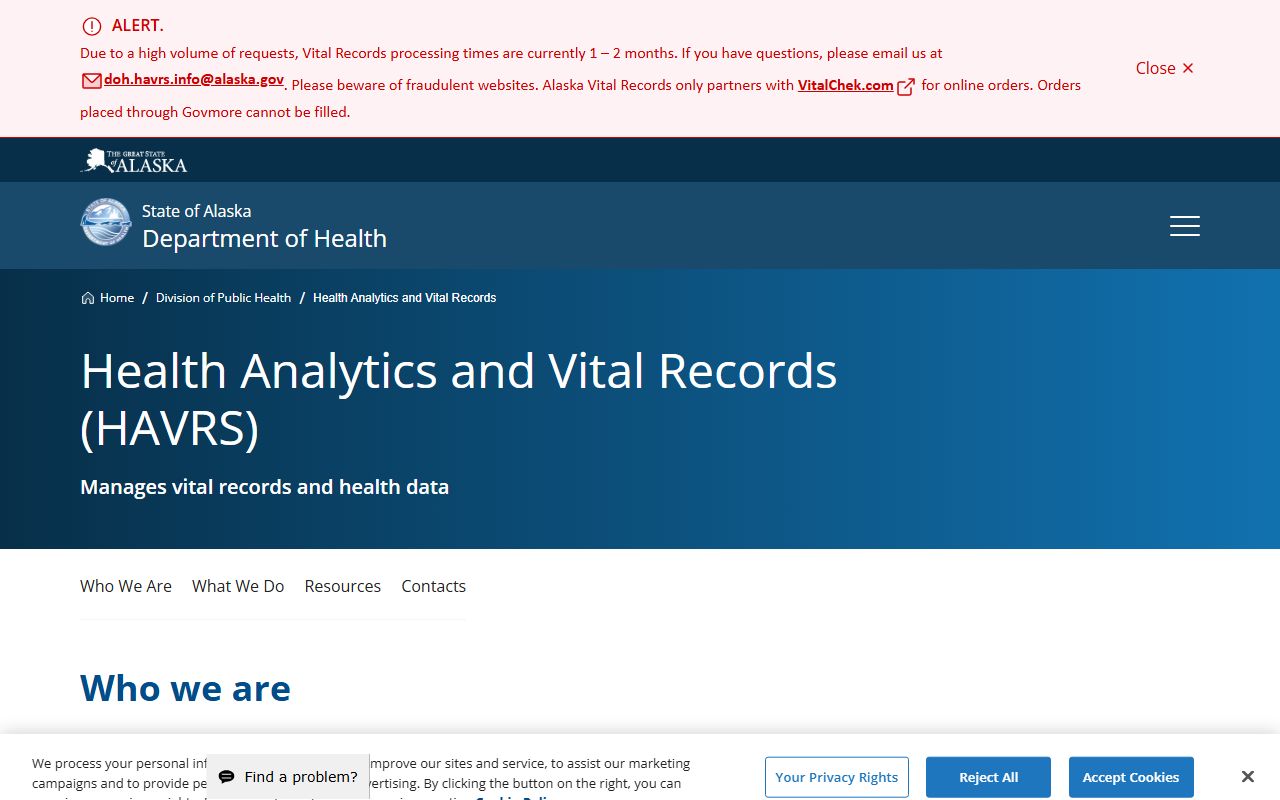Image resolution: width=1280 pixels, height=800 pixels.
Task: Click the ALERT. heading text
Action: [x=138, y=26]
